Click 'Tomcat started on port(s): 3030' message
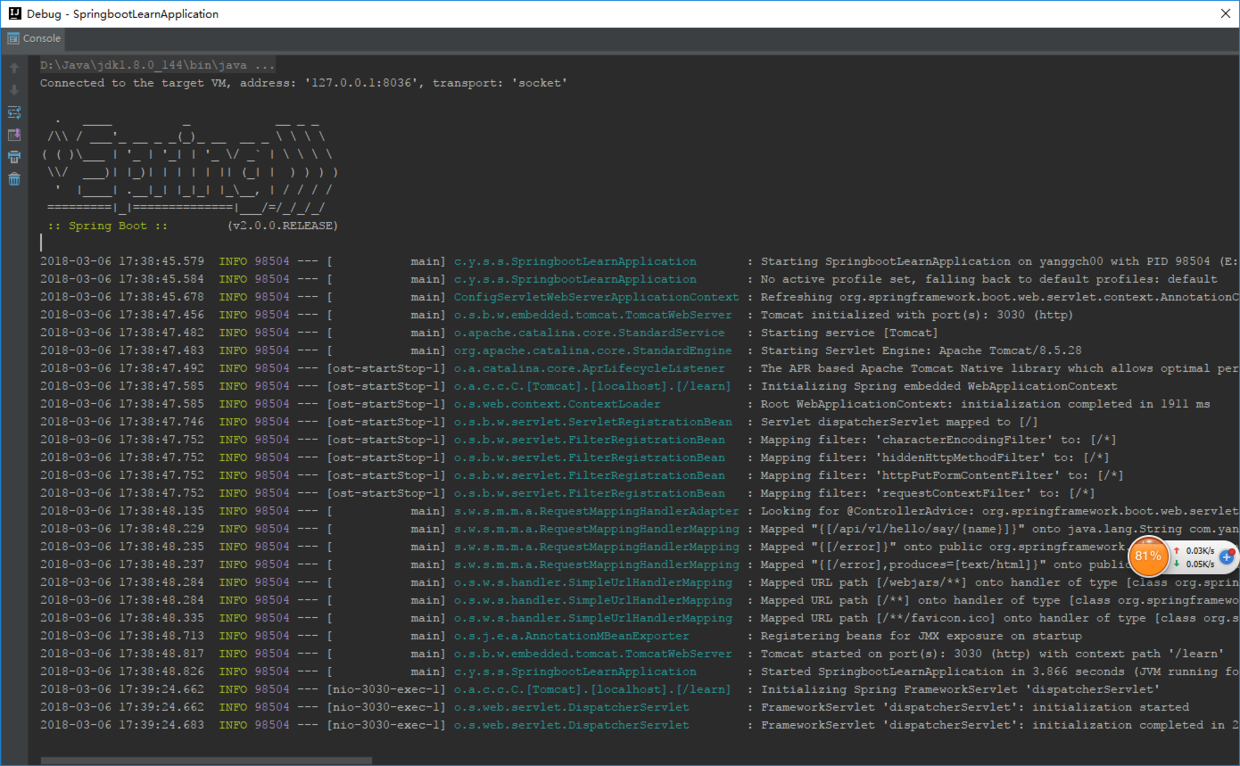 [x=992, y=654]
